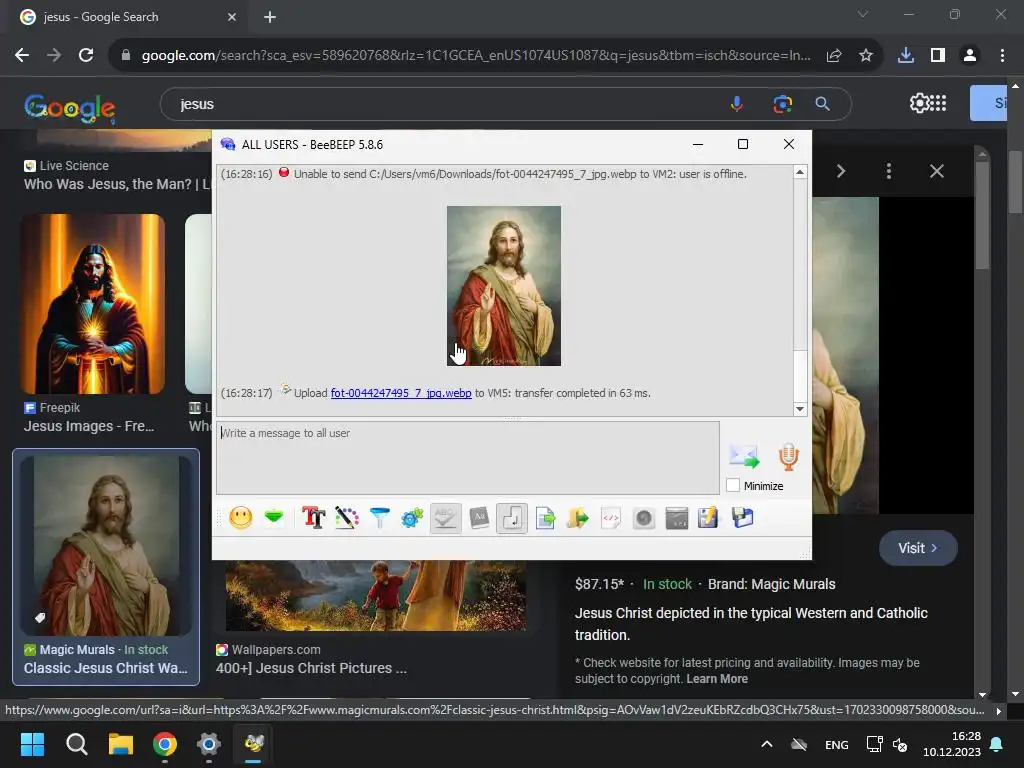Click the message input field in BeeBEEP
This screenshot has height=768, width=1024.
(468, 458)
